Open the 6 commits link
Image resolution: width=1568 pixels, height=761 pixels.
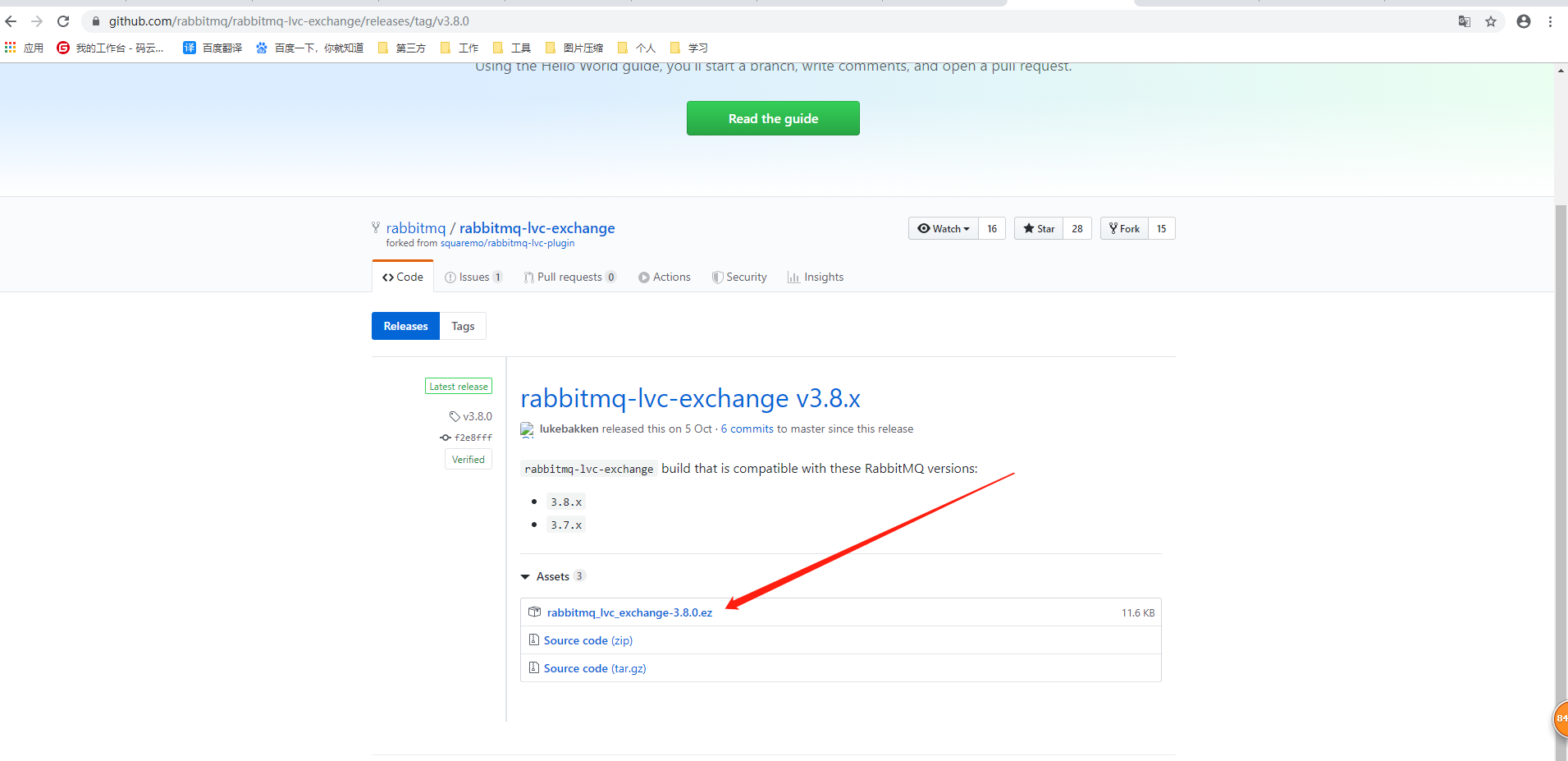[x=747, y=429]
